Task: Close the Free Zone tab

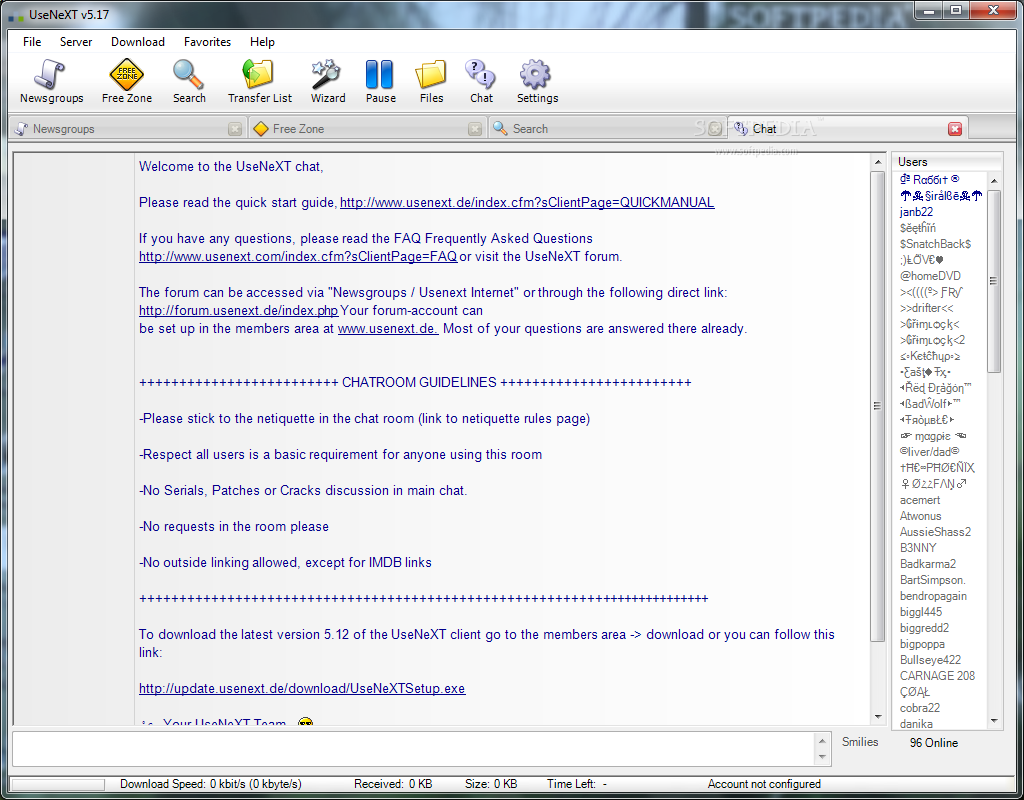Action: 475,129
